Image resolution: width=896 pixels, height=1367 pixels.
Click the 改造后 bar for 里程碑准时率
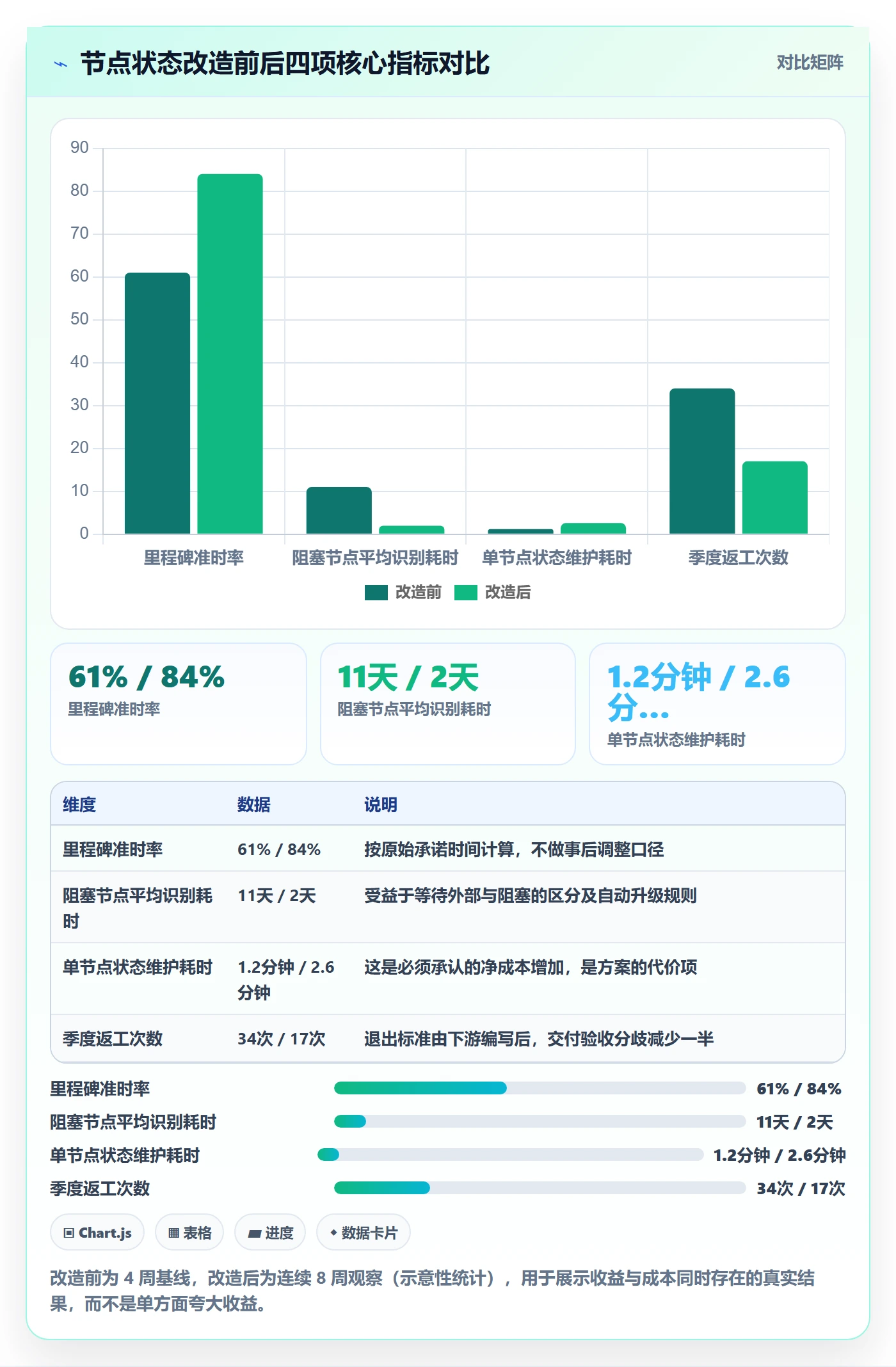[x=230, y=354]
